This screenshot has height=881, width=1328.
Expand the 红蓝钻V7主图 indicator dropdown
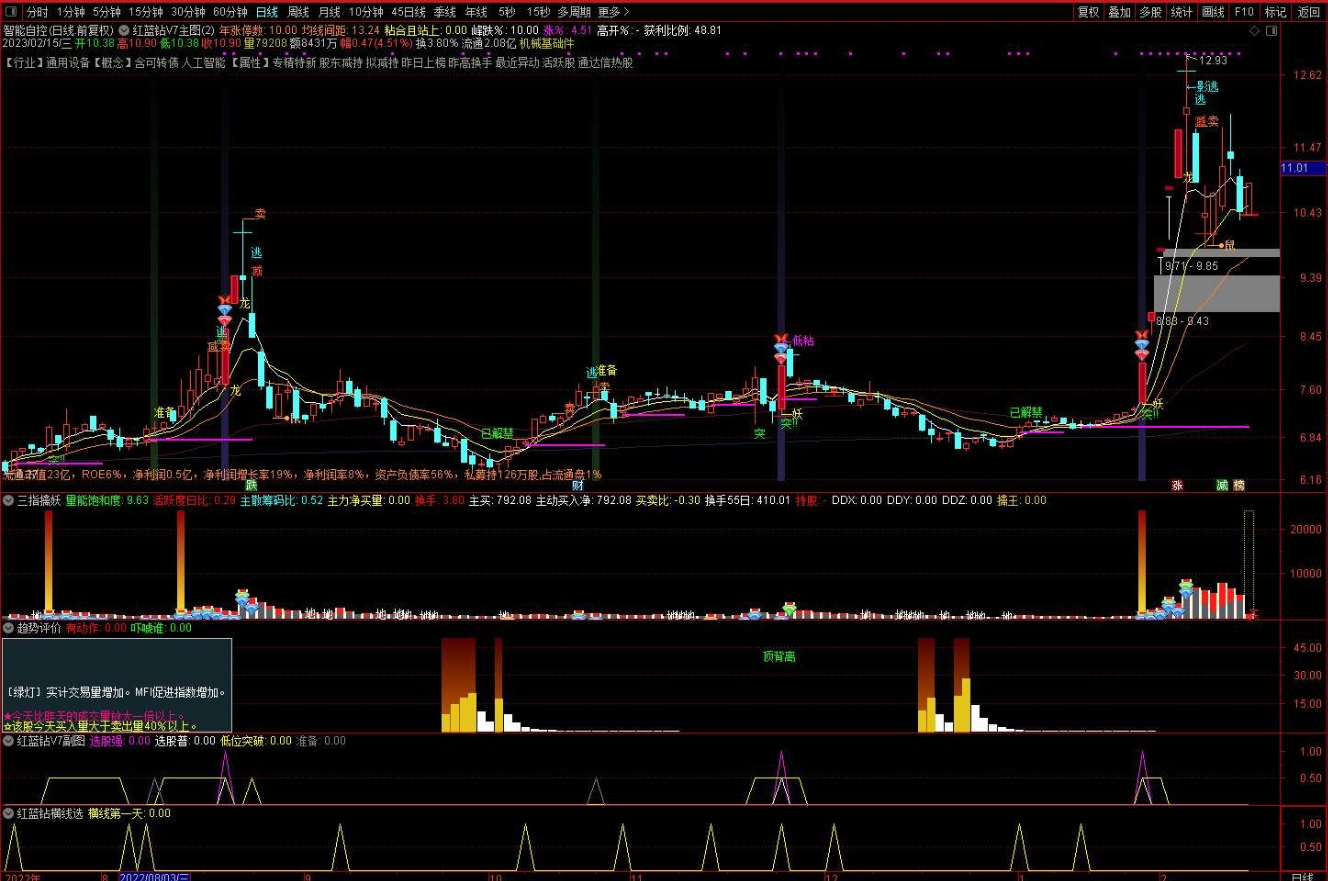124,30
